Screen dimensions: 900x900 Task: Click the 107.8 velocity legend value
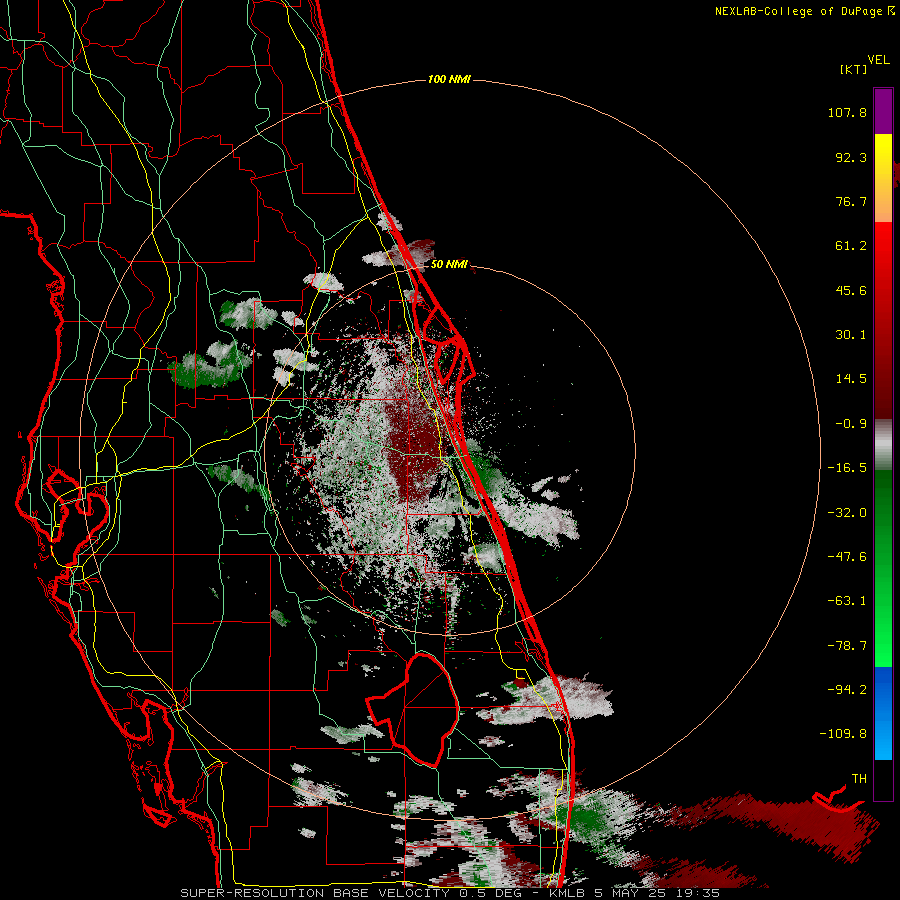(x=847, y=112)
